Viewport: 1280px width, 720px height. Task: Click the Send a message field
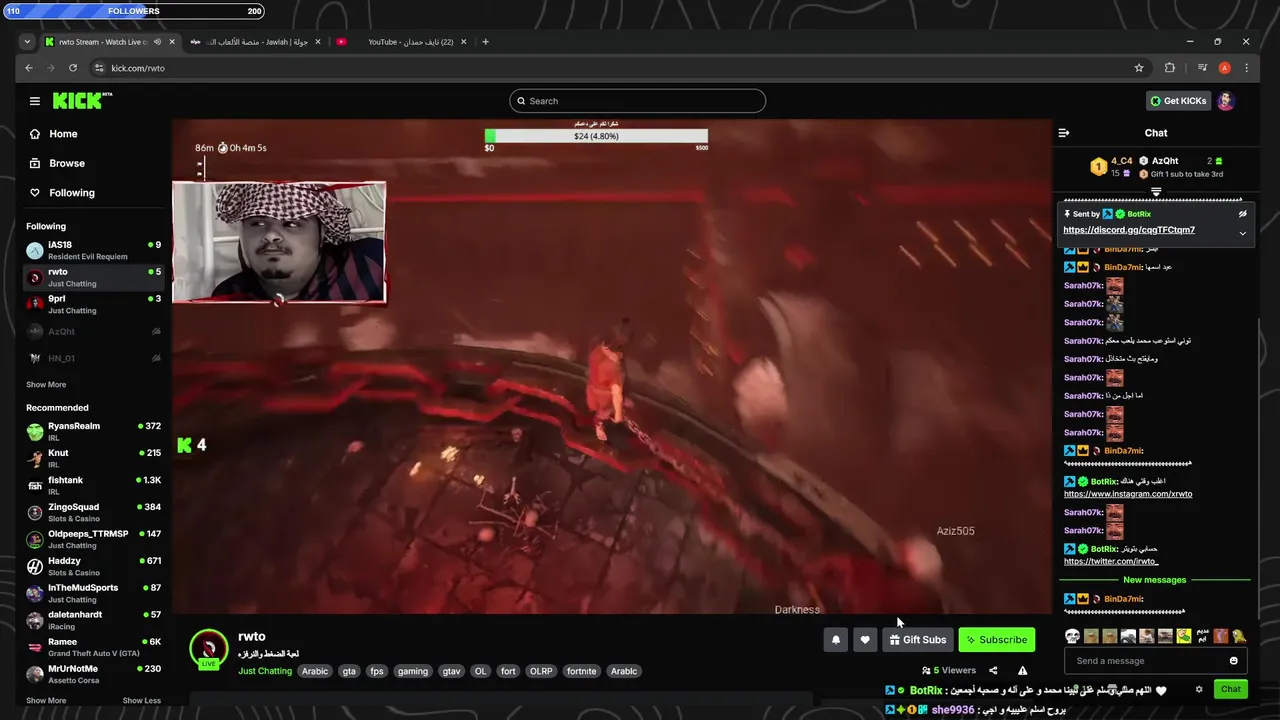[1155, 661]
